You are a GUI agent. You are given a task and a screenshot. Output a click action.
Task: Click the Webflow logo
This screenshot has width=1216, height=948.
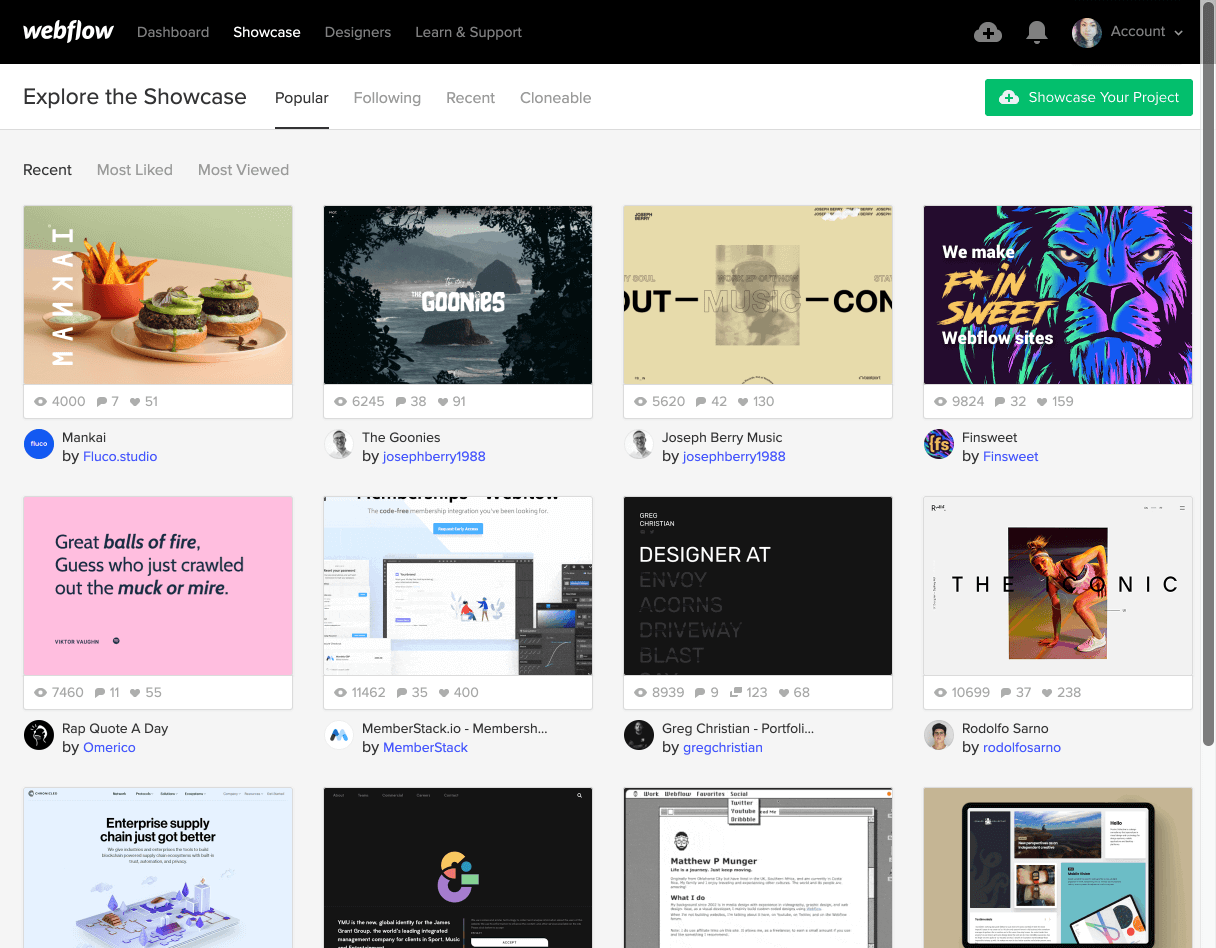(x=68, y=31)
